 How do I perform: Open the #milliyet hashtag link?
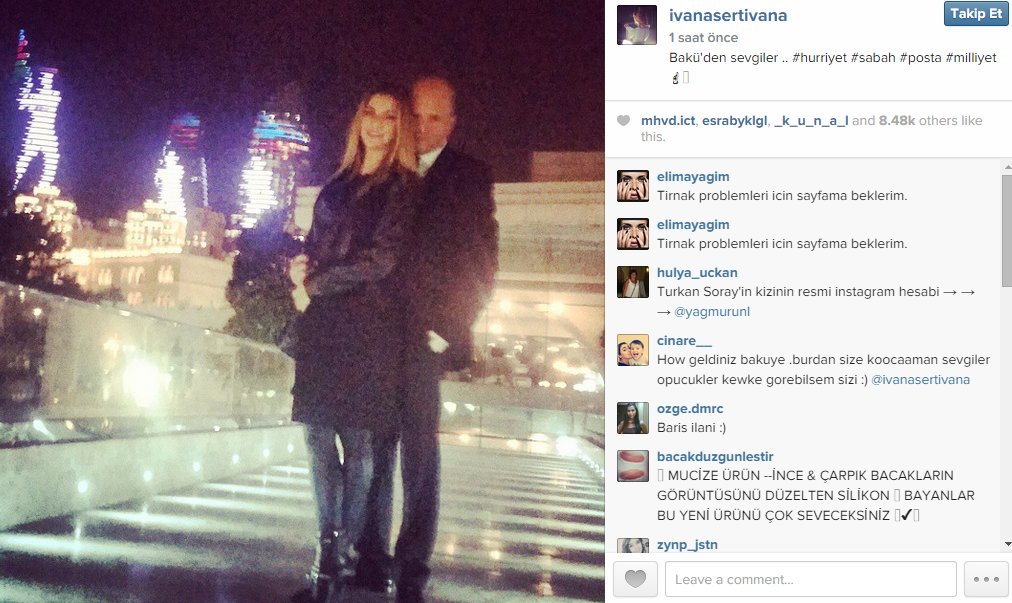pos(971,57)
